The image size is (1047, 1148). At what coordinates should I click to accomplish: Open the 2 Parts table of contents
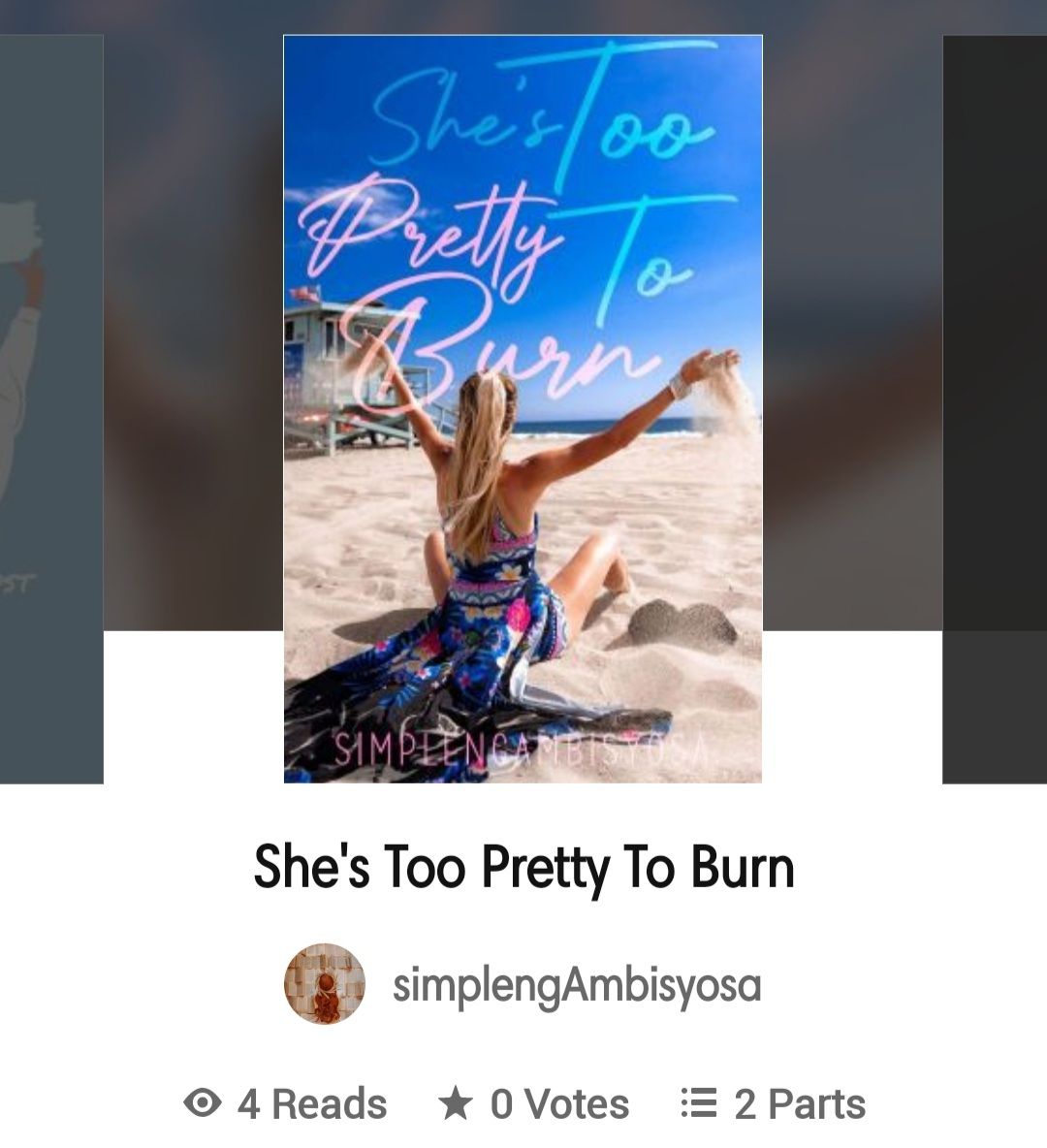800,1103
